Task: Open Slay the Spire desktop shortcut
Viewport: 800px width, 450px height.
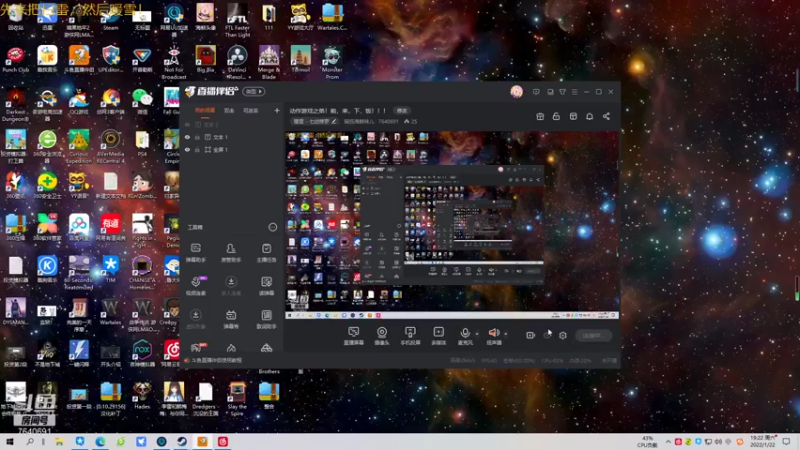Action: pos(237,398)
